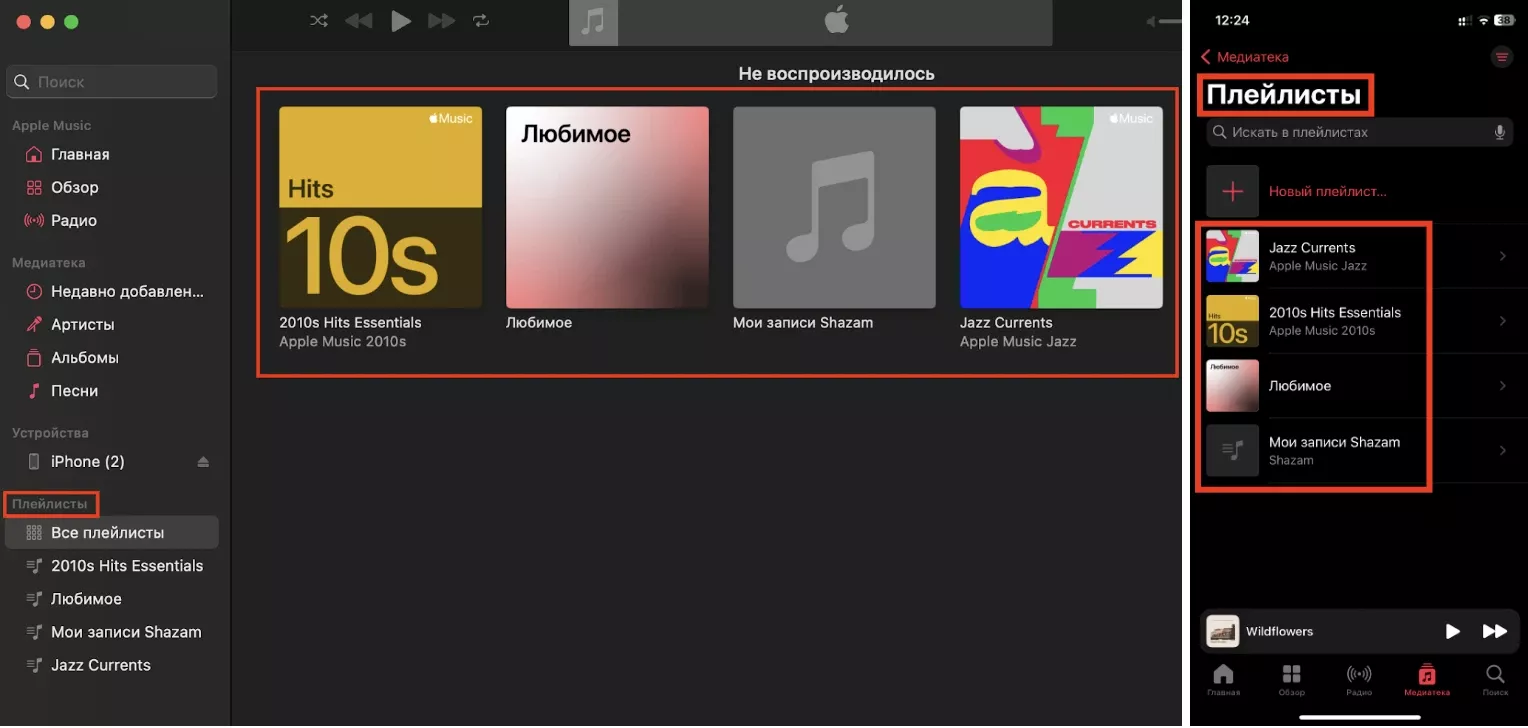
Task: Expand Мои записи Shazam chevron on iPhone
Action: click(x=1503, y=451)
